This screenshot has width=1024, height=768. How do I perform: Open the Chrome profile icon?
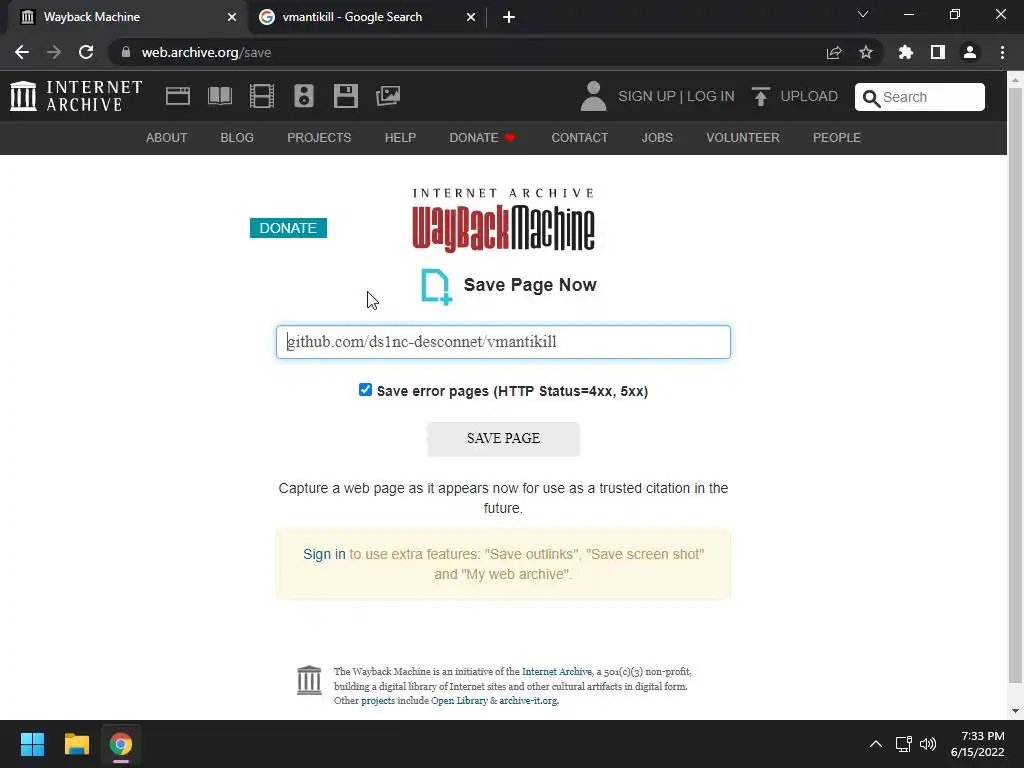pos(970,52)
